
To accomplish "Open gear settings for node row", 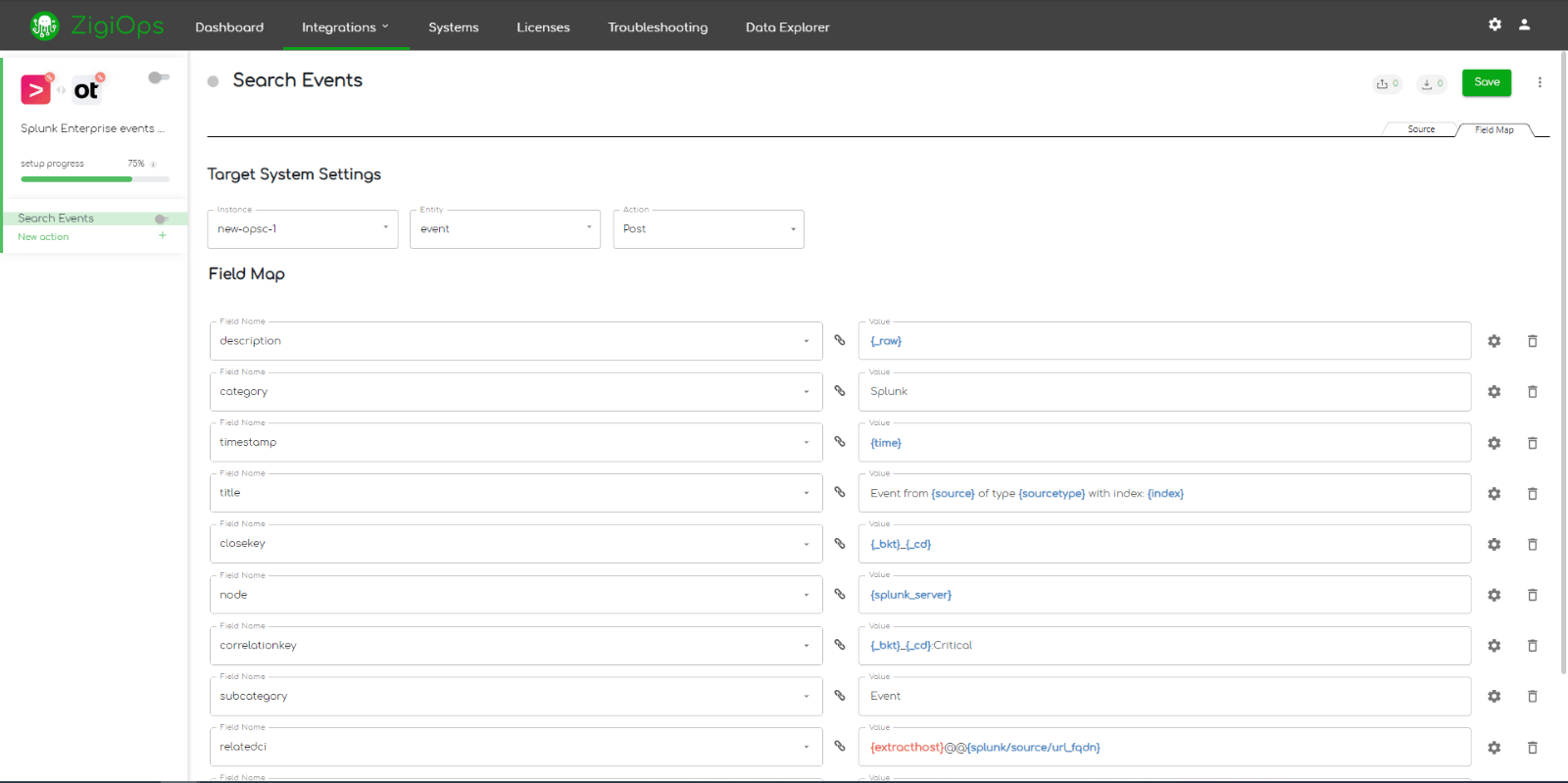I will click(1494, 595).
